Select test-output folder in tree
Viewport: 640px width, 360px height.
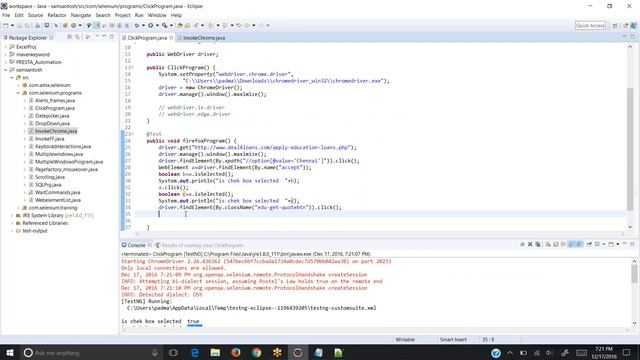click(35, 231)
